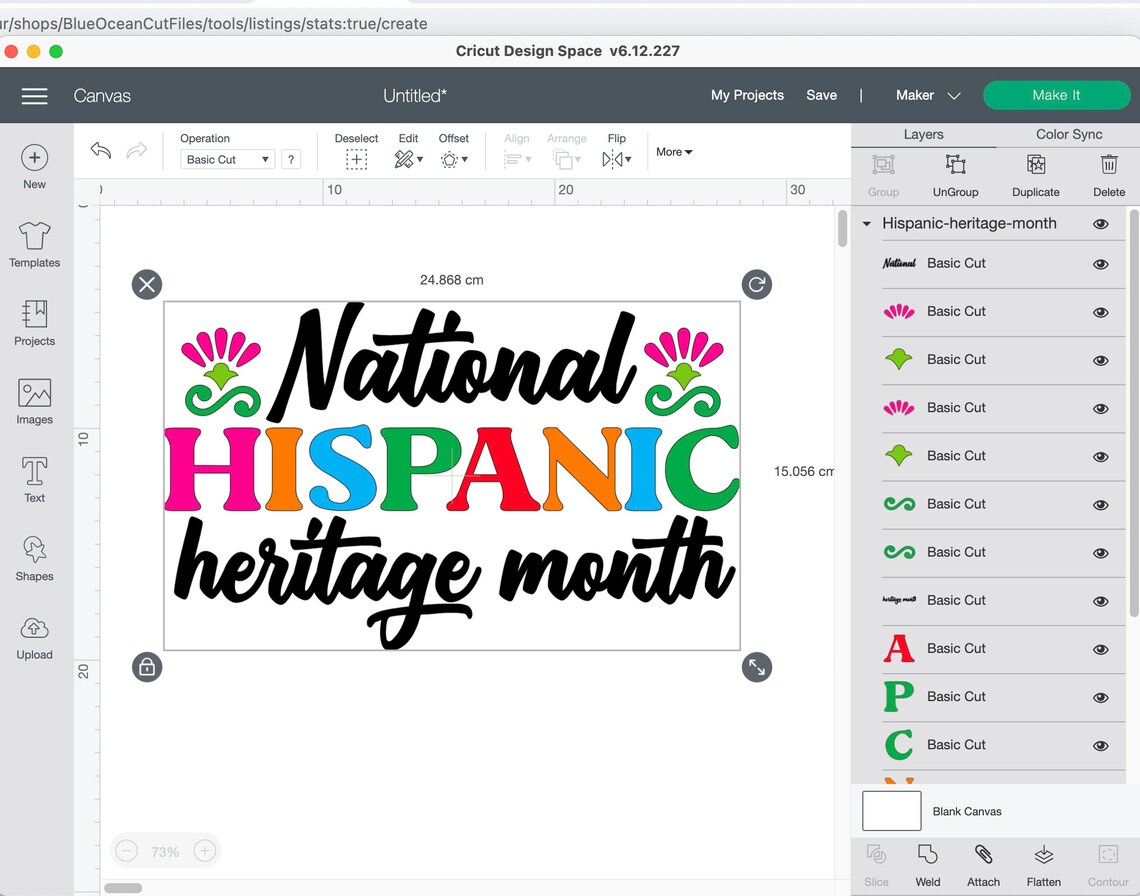Open the Contour tool
The width and height of the screenshot is (1140, 896).
[1106, 860]
